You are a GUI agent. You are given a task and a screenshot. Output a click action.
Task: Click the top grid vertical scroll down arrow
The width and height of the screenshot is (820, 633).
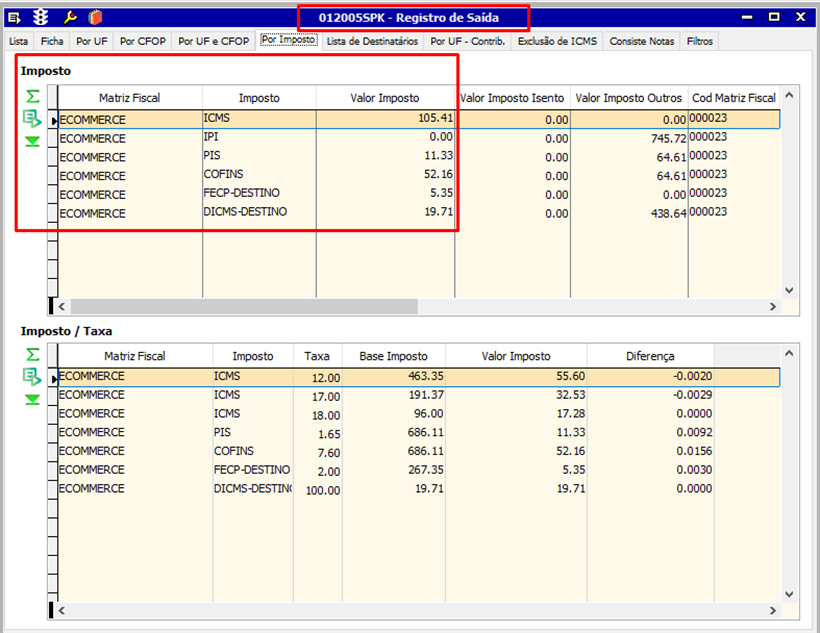[x=788, y=289]
